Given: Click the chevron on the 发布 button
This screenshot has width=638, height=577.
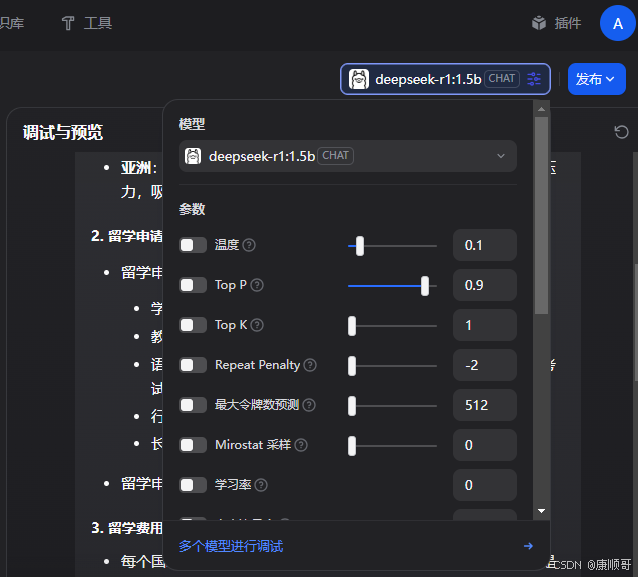Looking at the screenshot, I should point(610,79).
